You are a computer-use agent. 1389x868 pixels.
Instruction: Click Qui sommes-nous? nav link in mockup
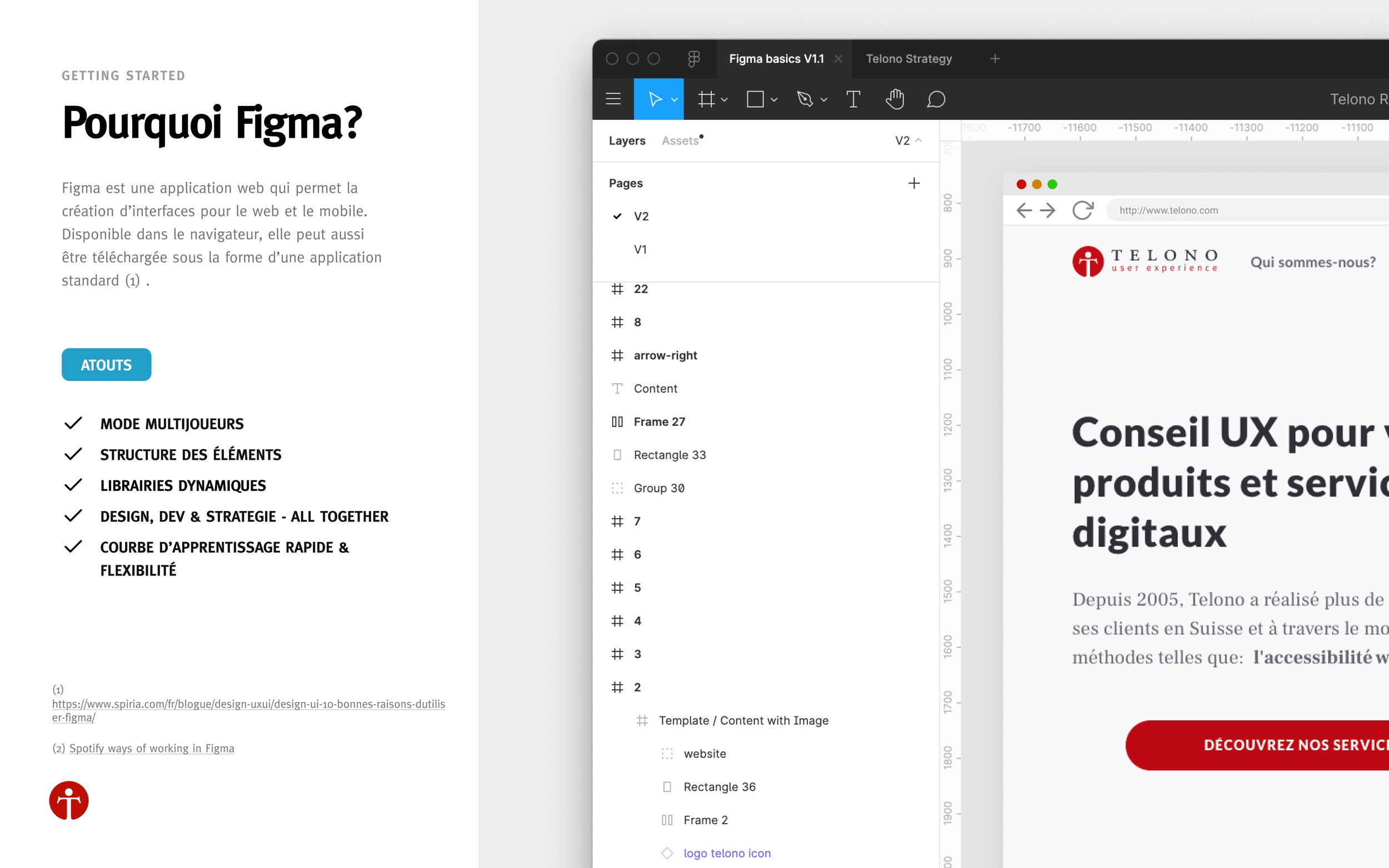tap(1313, 262)
